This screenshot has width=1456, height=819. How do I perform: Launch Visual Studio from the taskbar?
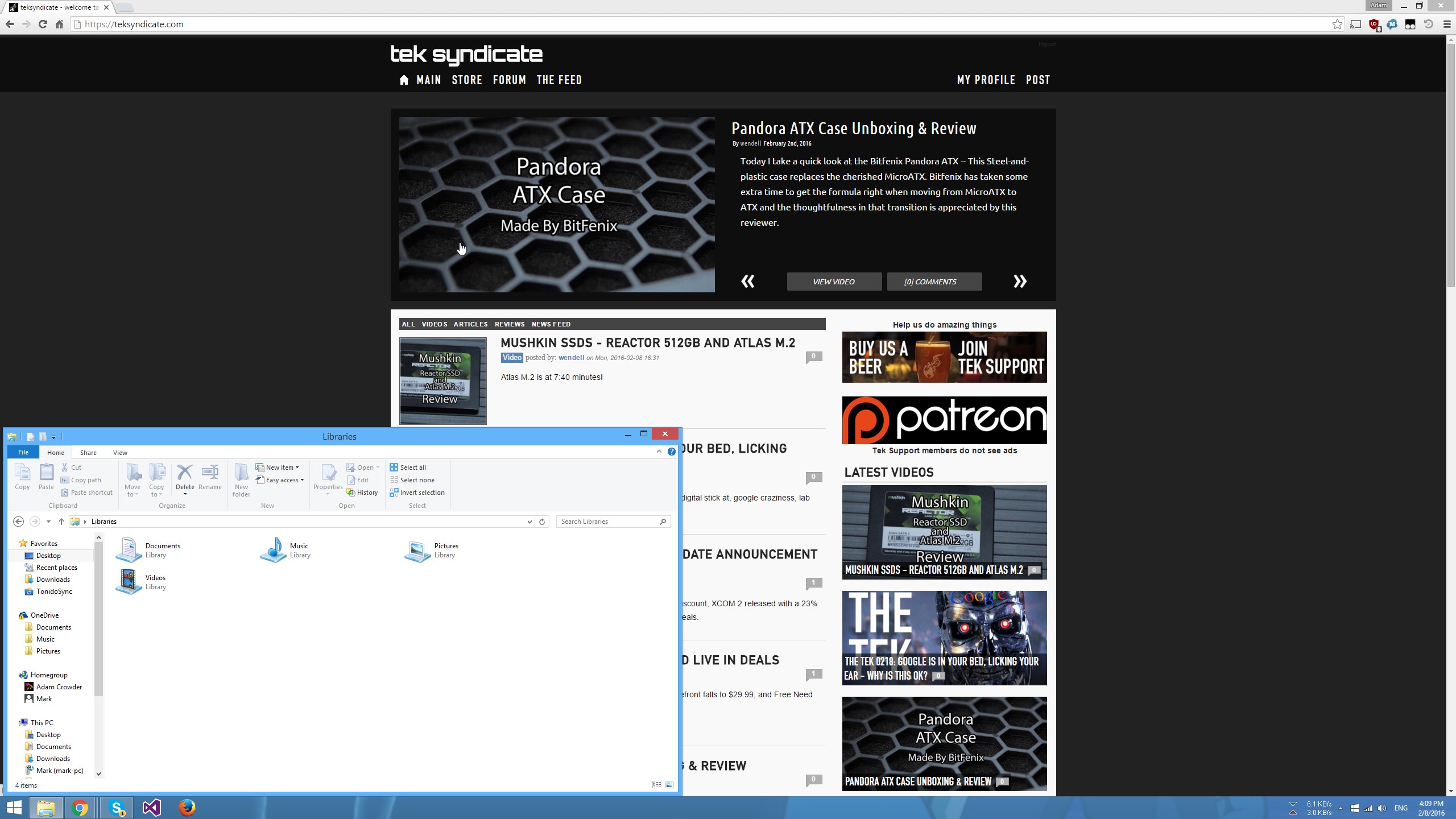pyautogui.click(x=151, y=808)
